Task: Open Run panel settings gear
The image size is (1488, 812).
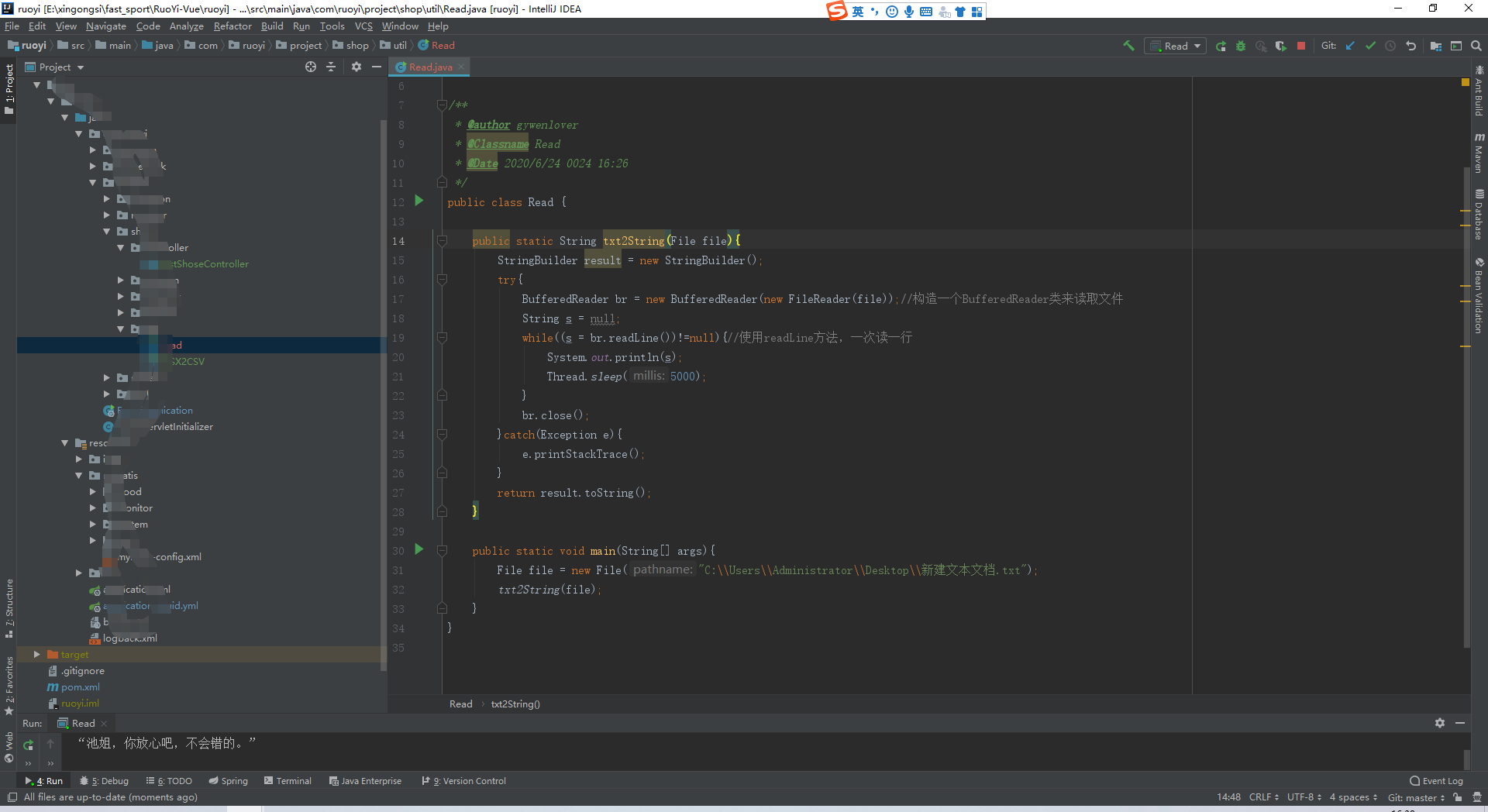Action: click(x=1440, y=723)
